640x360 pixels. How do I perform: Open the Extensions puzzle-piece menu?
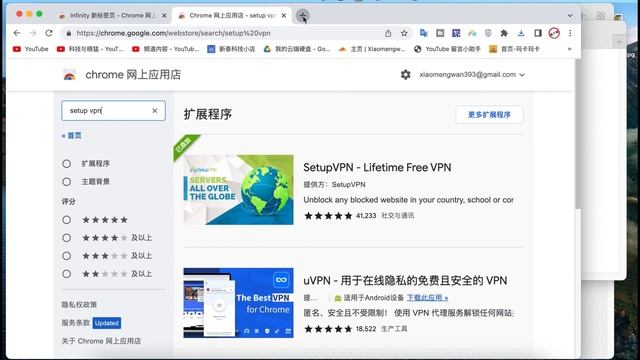504,33
